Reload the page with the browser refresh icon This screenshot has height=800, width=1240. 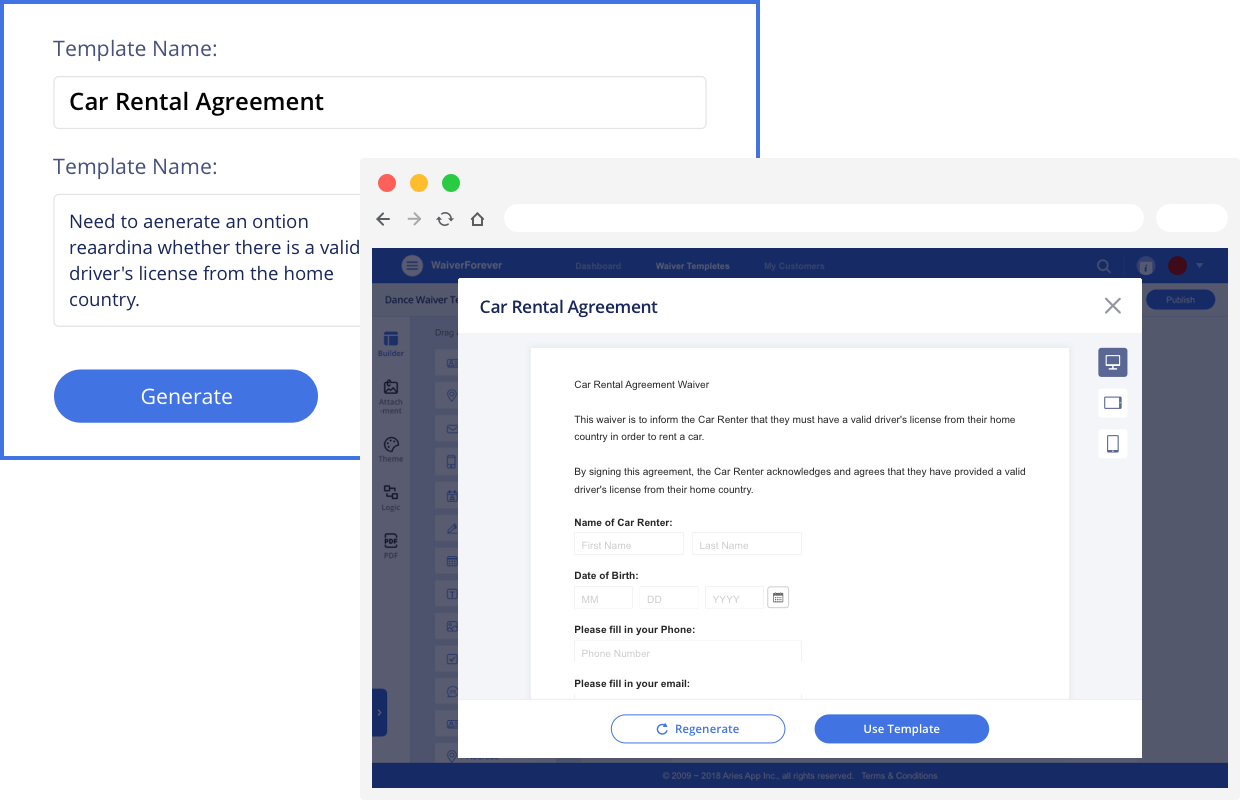pyautogui.click(x=445, y=218)
